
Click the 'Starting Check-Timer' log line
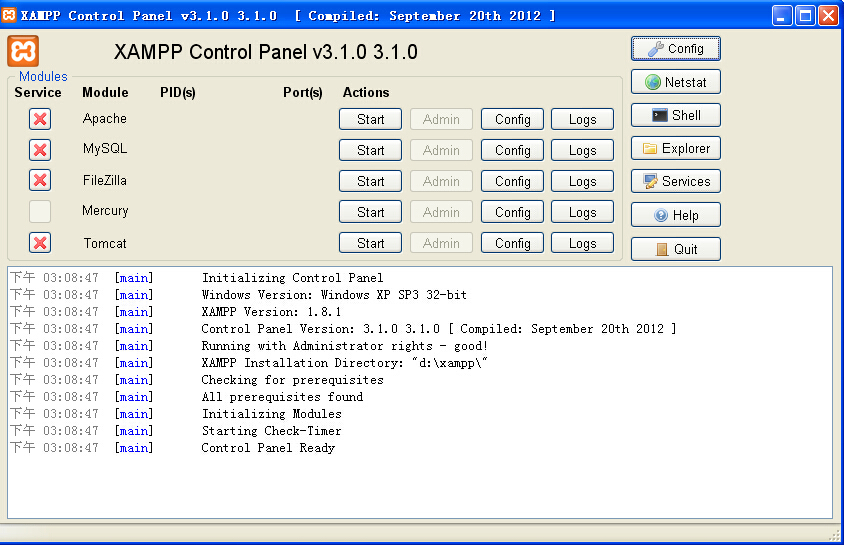tap(271, 431)
